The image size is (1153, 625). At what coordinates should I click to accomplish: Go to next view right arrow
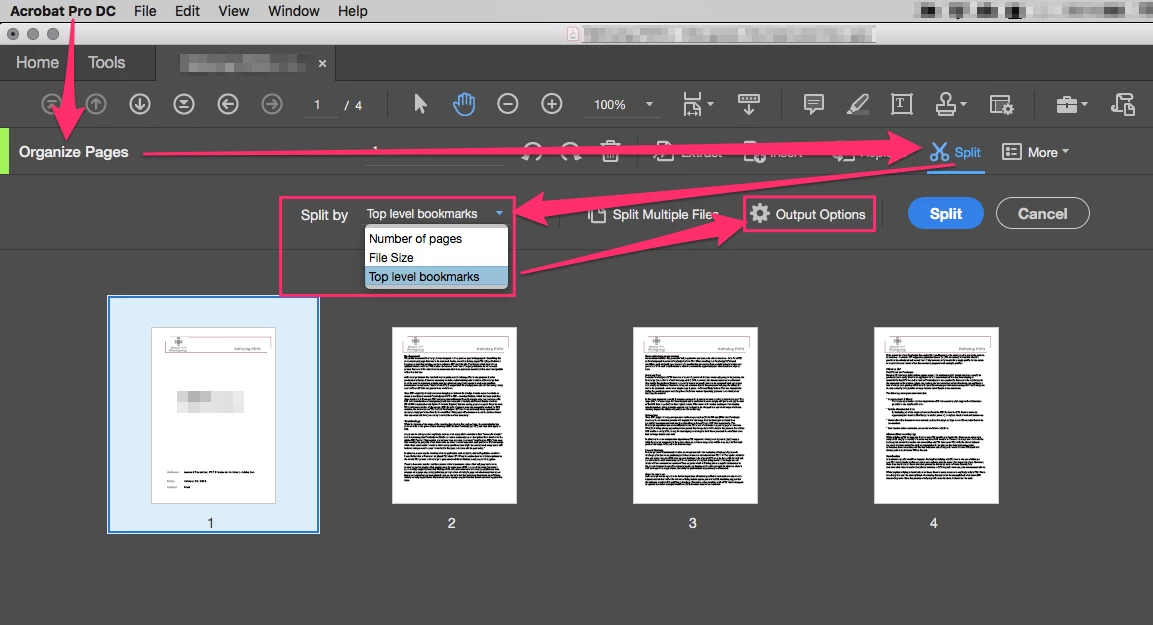point(272,104)
